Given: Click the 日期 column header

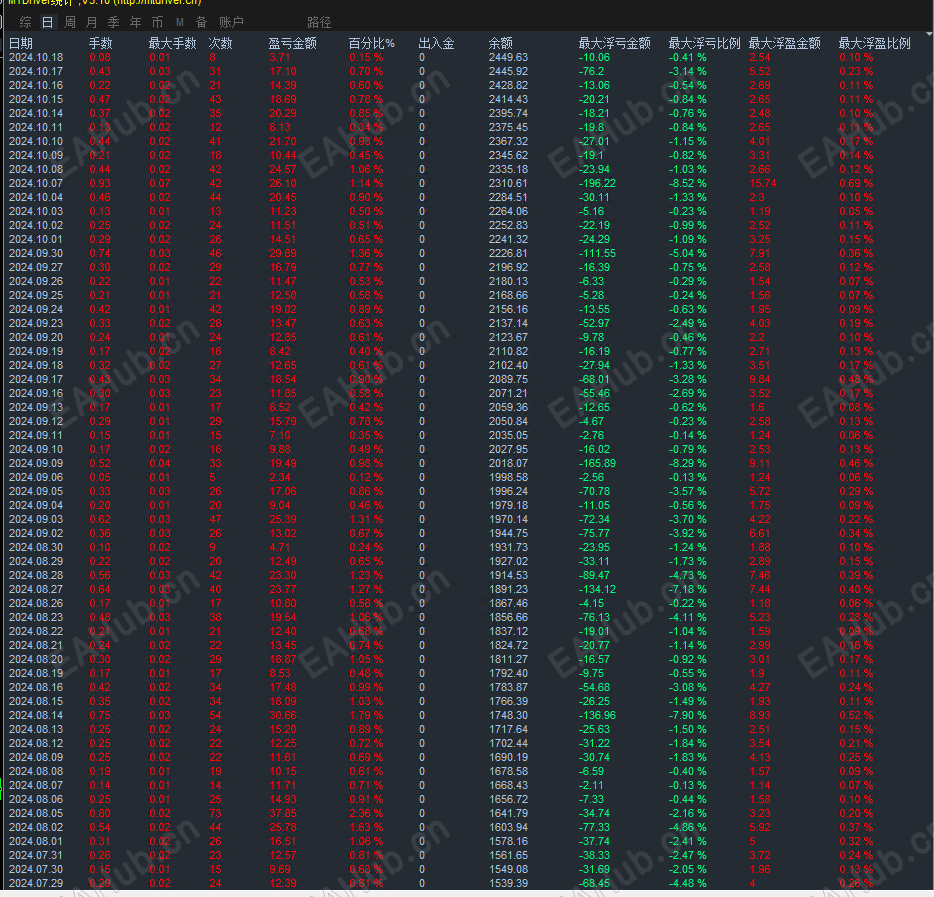Looking at the screenshot, I should [x=21, y=43].
